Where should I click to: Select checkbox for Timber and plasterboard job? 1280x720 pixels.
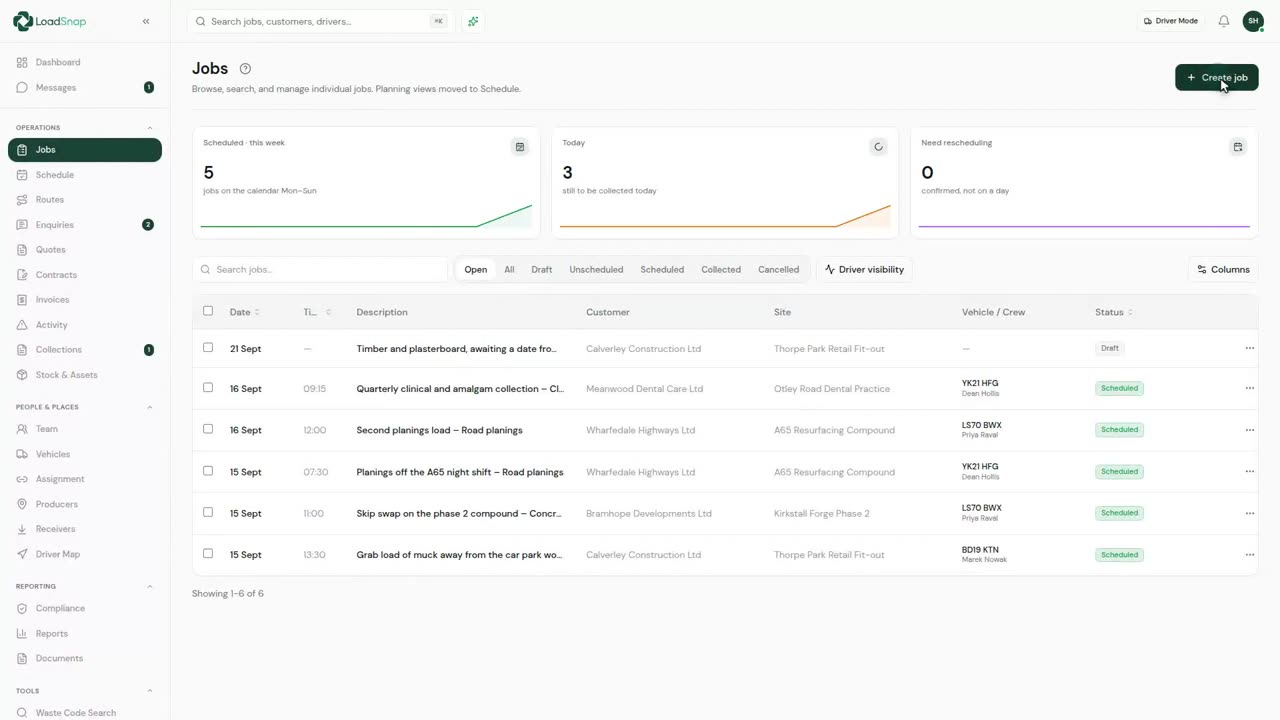tap(208, 348)
